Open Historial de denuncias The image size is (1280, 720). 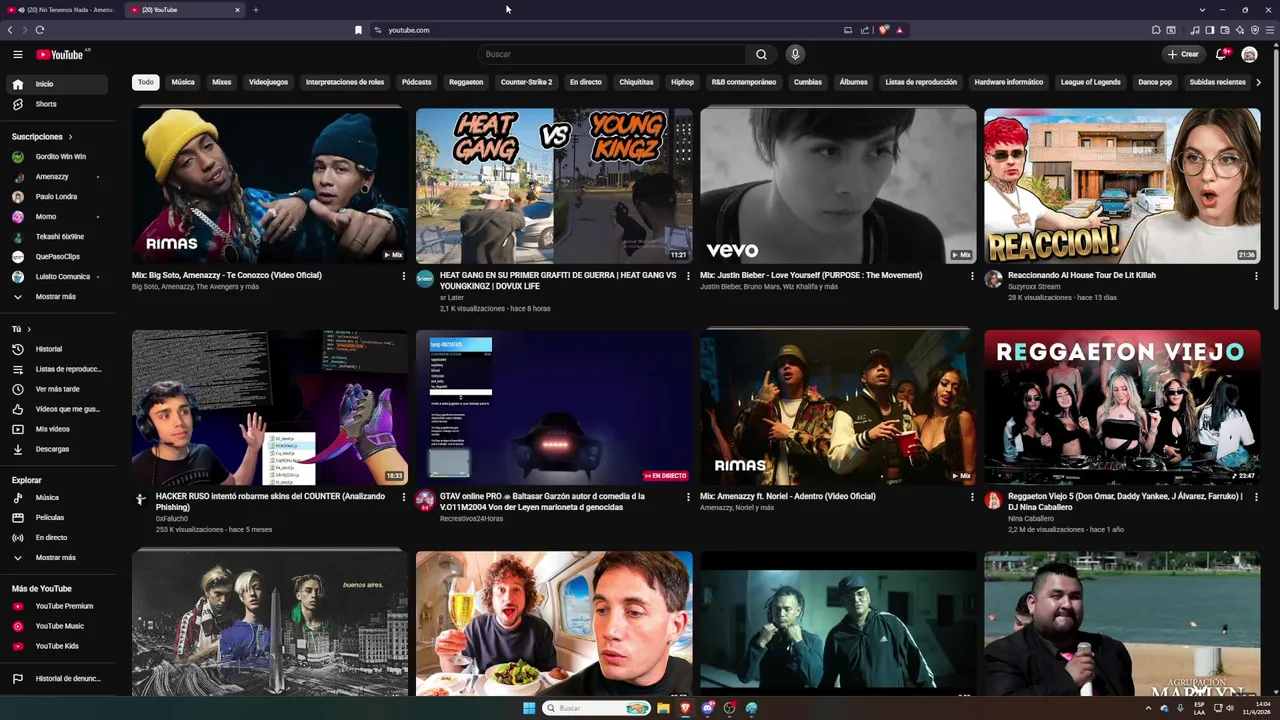pyautogui.click(x=57, y=678)
